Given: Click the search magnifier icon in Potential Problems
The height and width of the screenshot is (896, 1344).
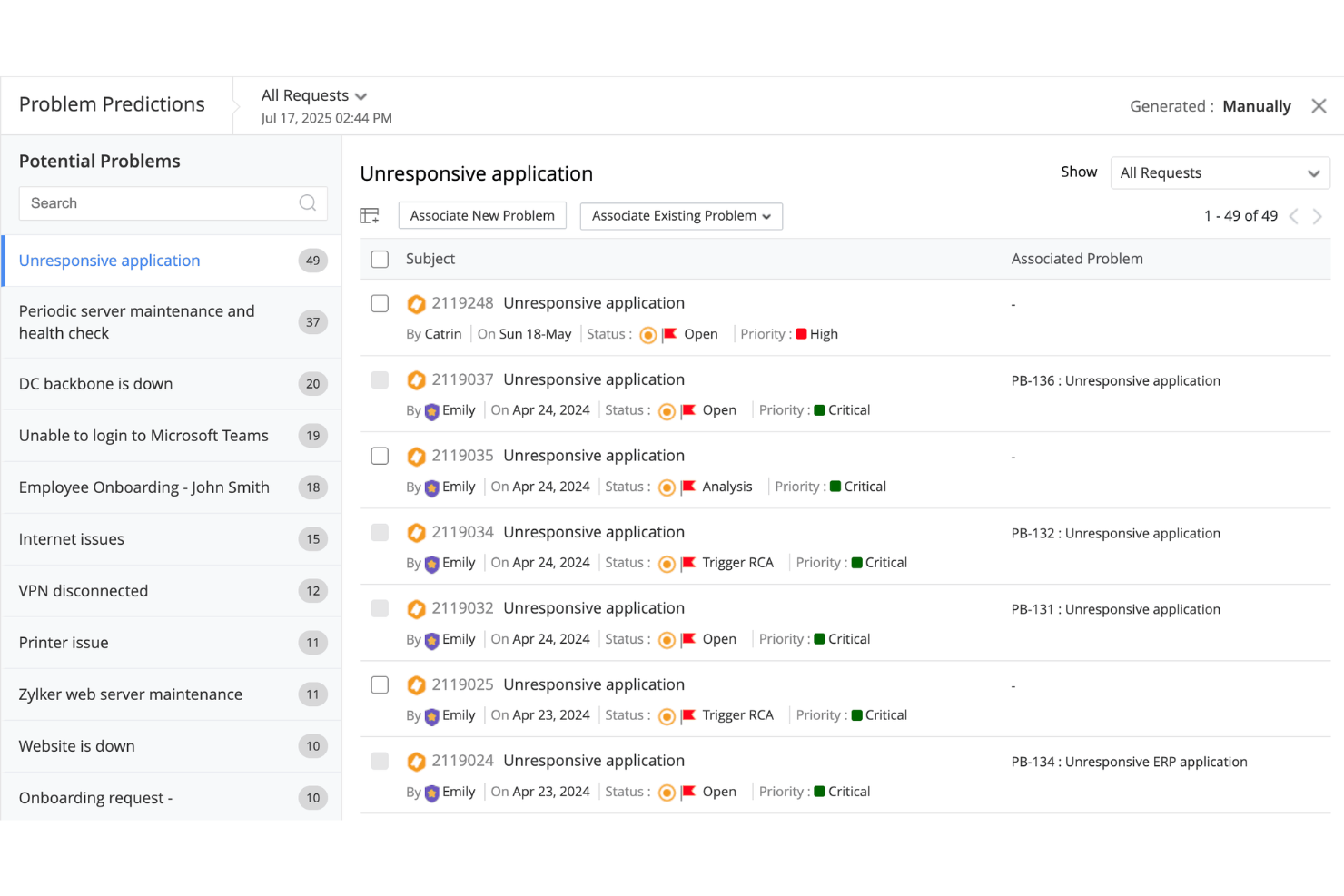Looking at the screenshot, I should coord(307,203).
